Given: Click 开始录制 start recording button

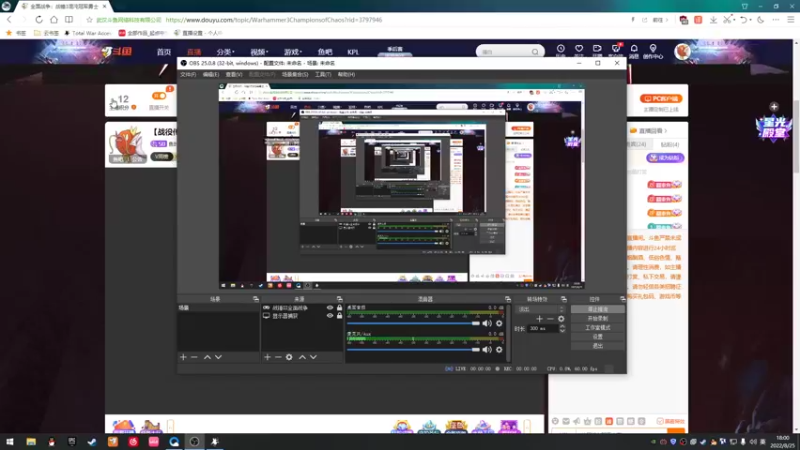Looking at the screenshot, I should 597,318.
